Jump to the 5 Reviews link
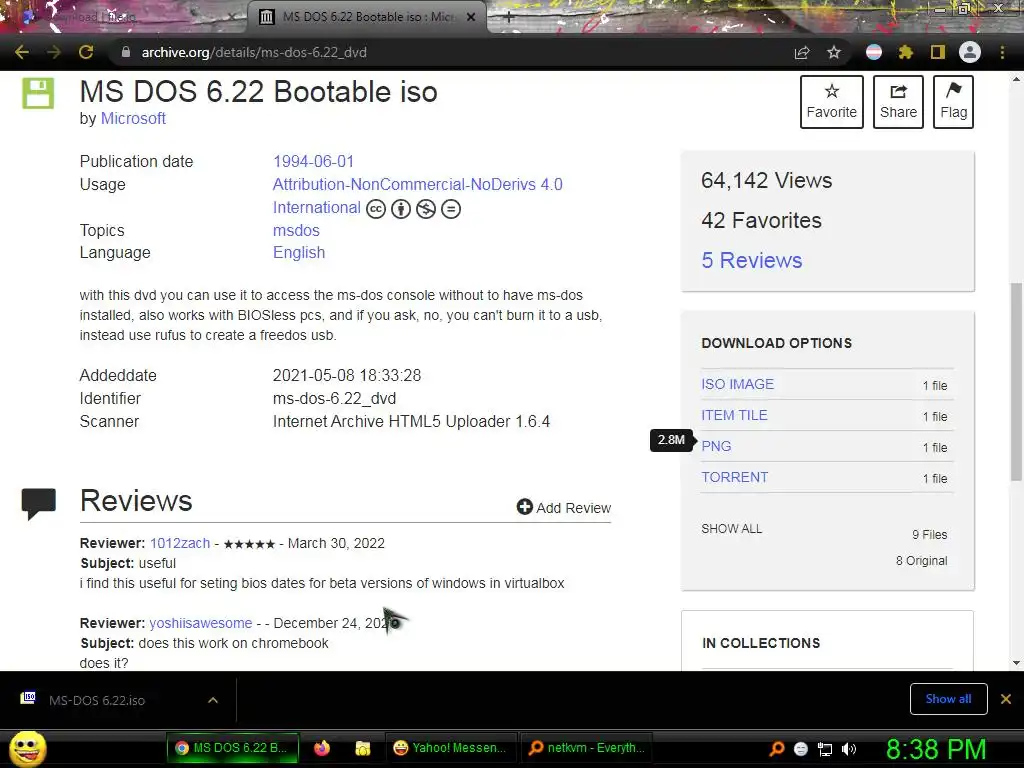The image size is (1024, 768). click(x=752, y=260)
